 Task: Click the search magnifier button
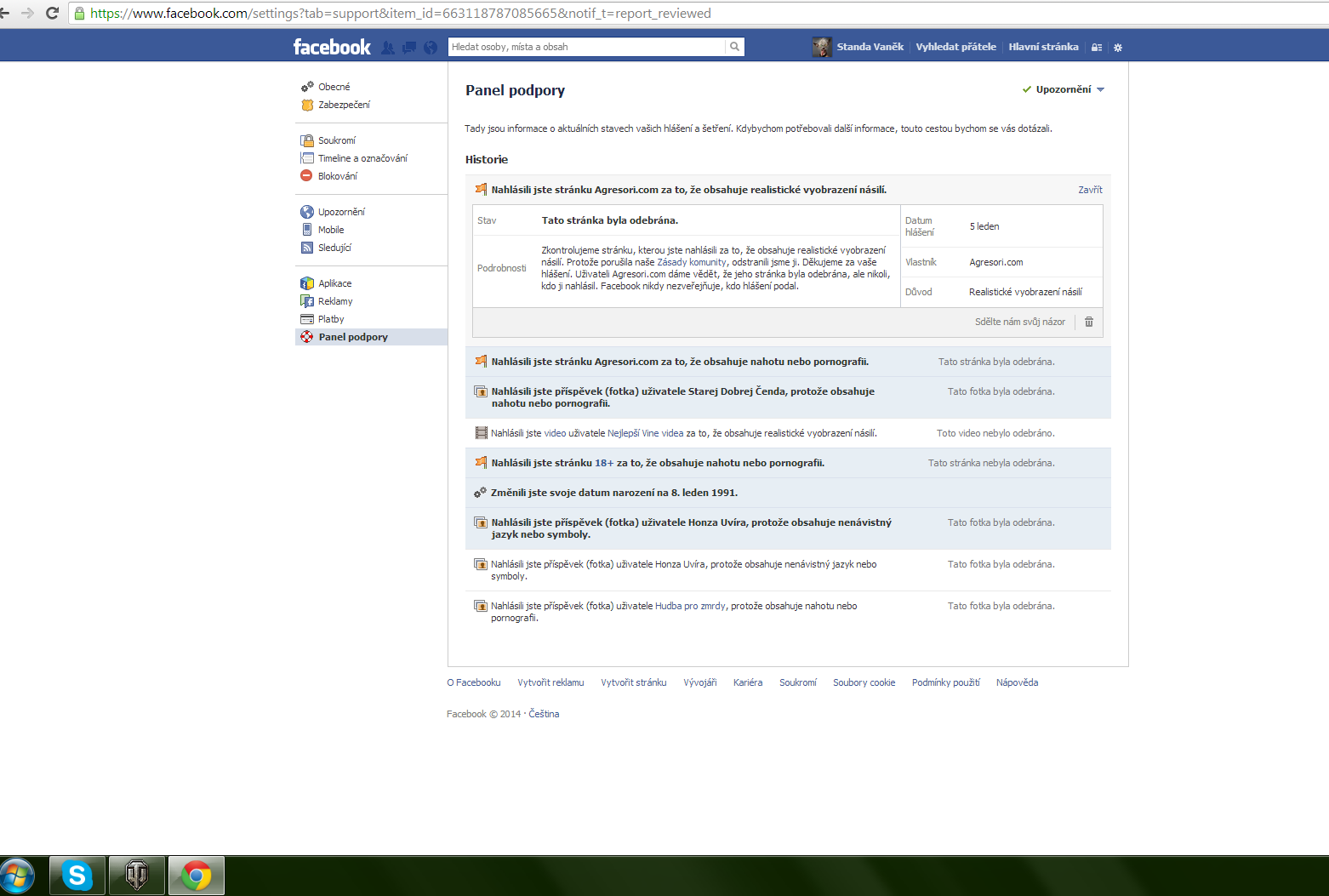pos(734,47)
